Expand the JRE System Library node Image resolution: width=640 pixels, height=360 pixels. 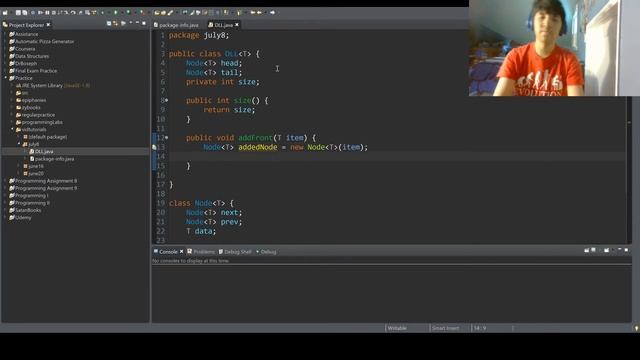[12, 86]
